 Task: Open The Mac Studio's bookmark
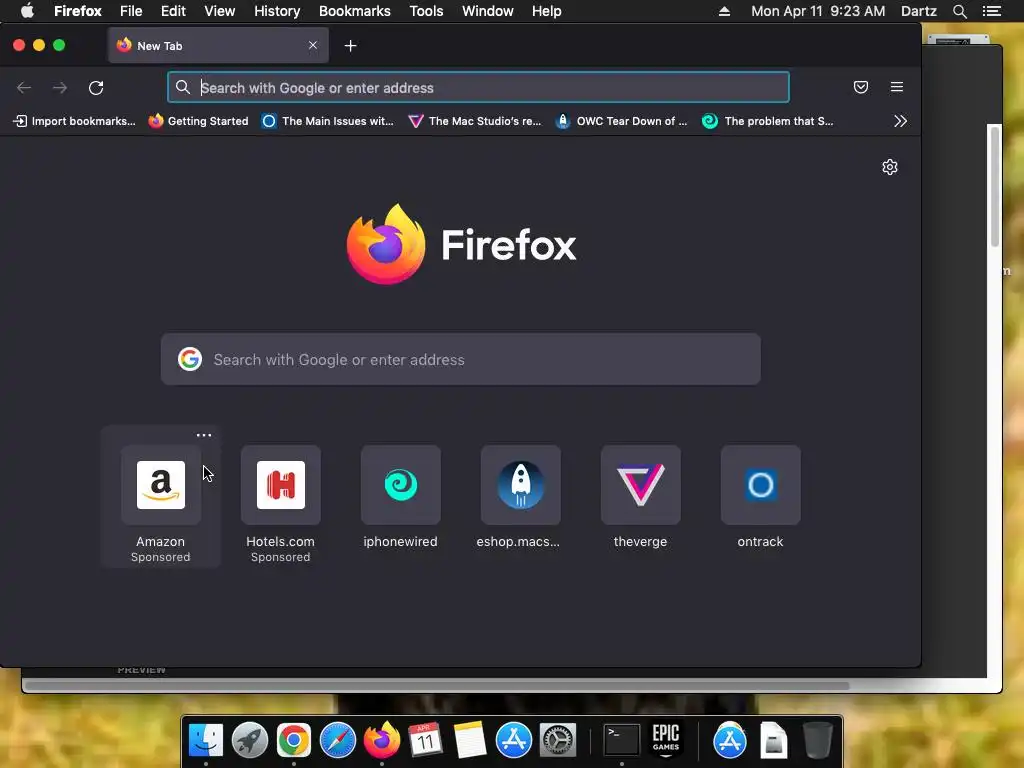click(x=475, y=121)
